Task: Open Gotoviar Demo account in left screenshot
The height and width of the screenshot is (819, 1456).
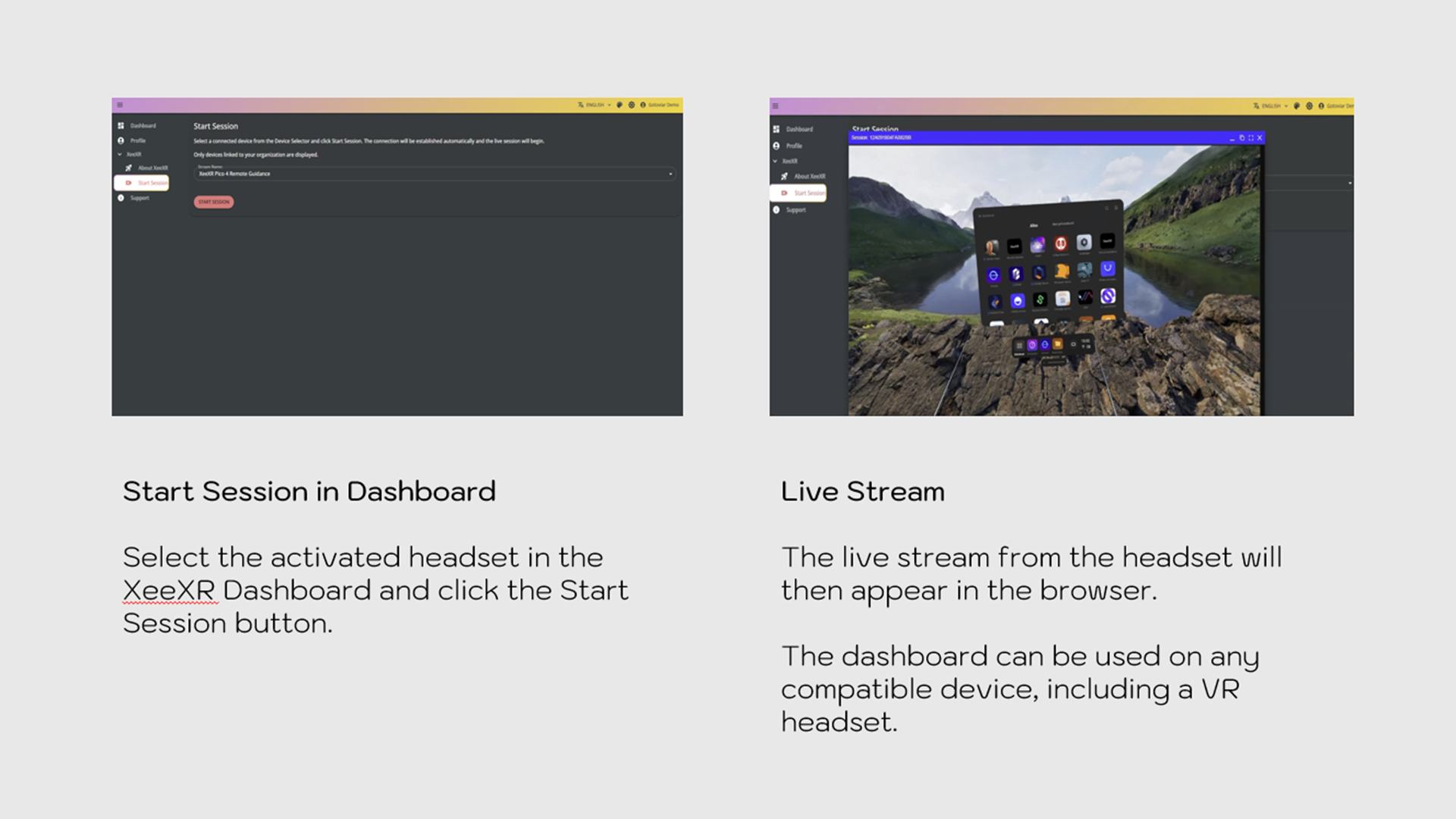Action: [660, 105]
